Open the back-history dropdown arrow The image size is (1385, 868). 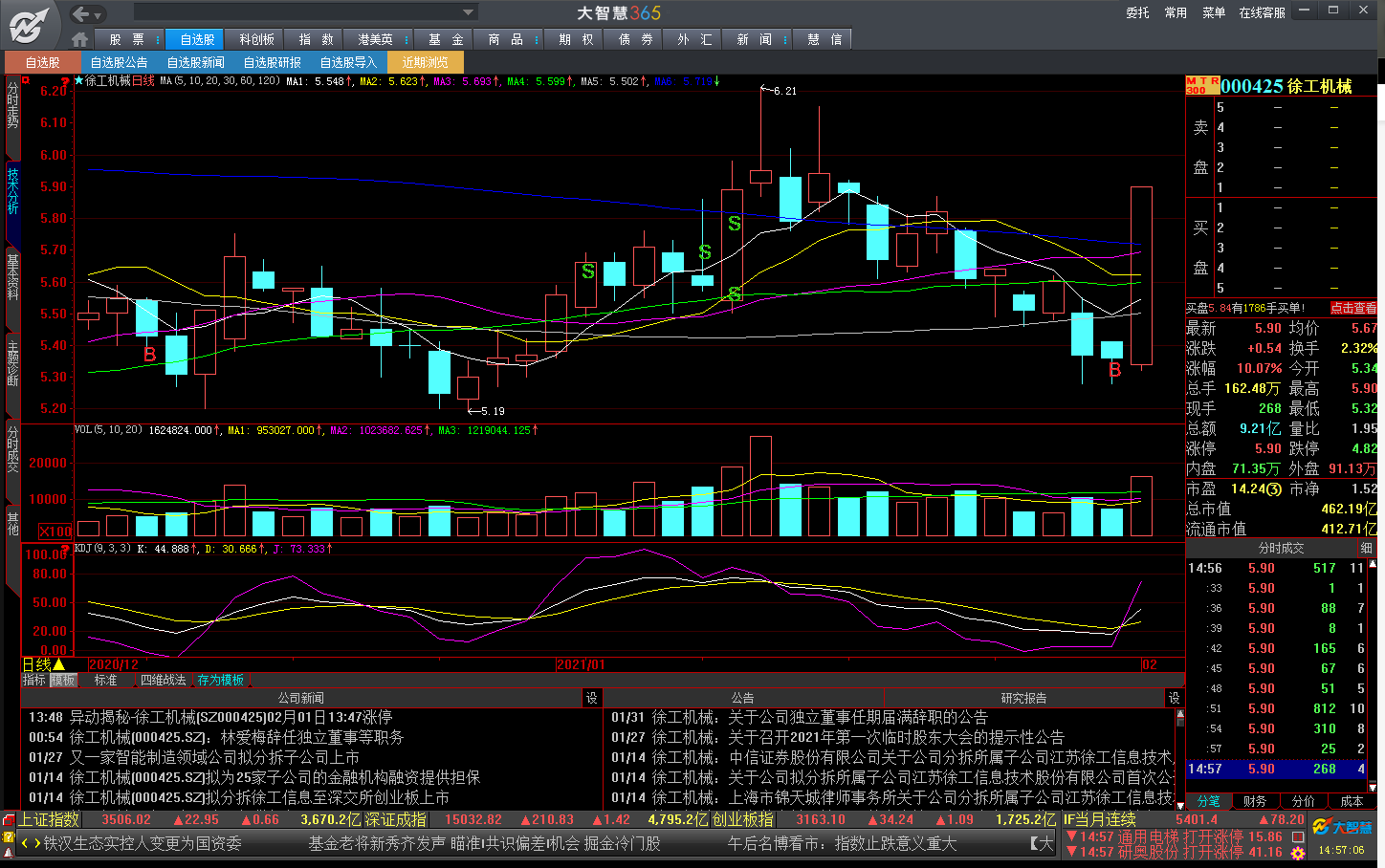pyautogui.click(x=99, y=14)
